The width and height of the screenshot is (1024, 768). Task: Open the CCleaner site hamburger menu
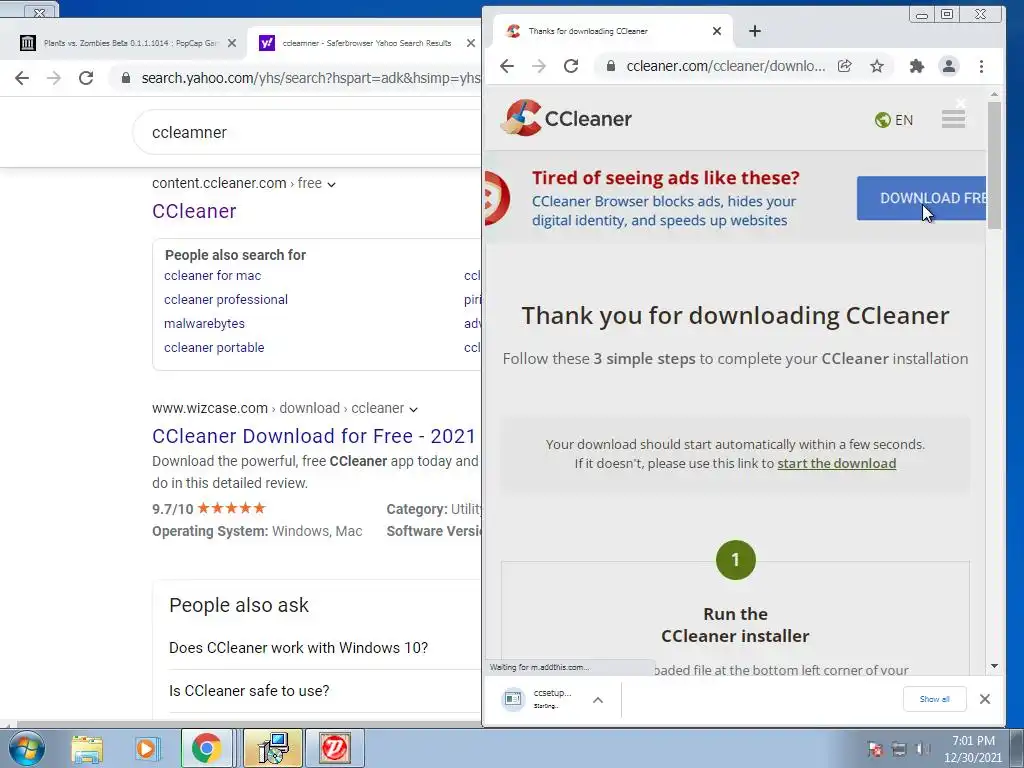953,119
